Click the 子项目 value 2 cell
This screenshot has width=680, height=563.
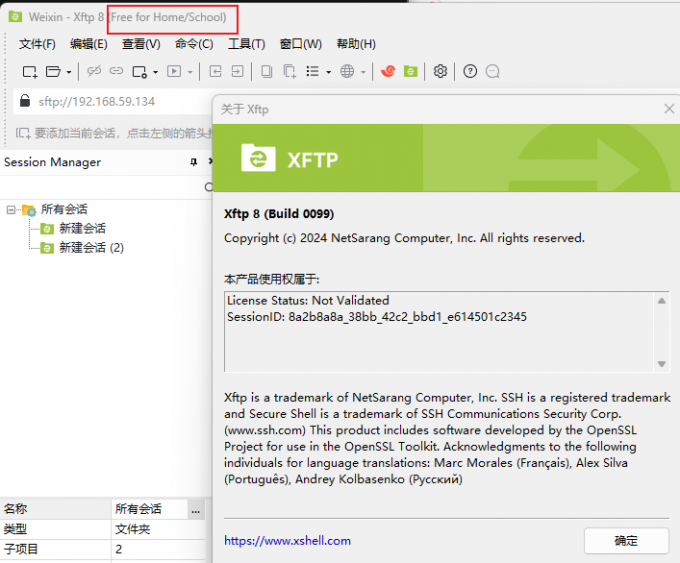pyautogui.click(x=158, y=550)
